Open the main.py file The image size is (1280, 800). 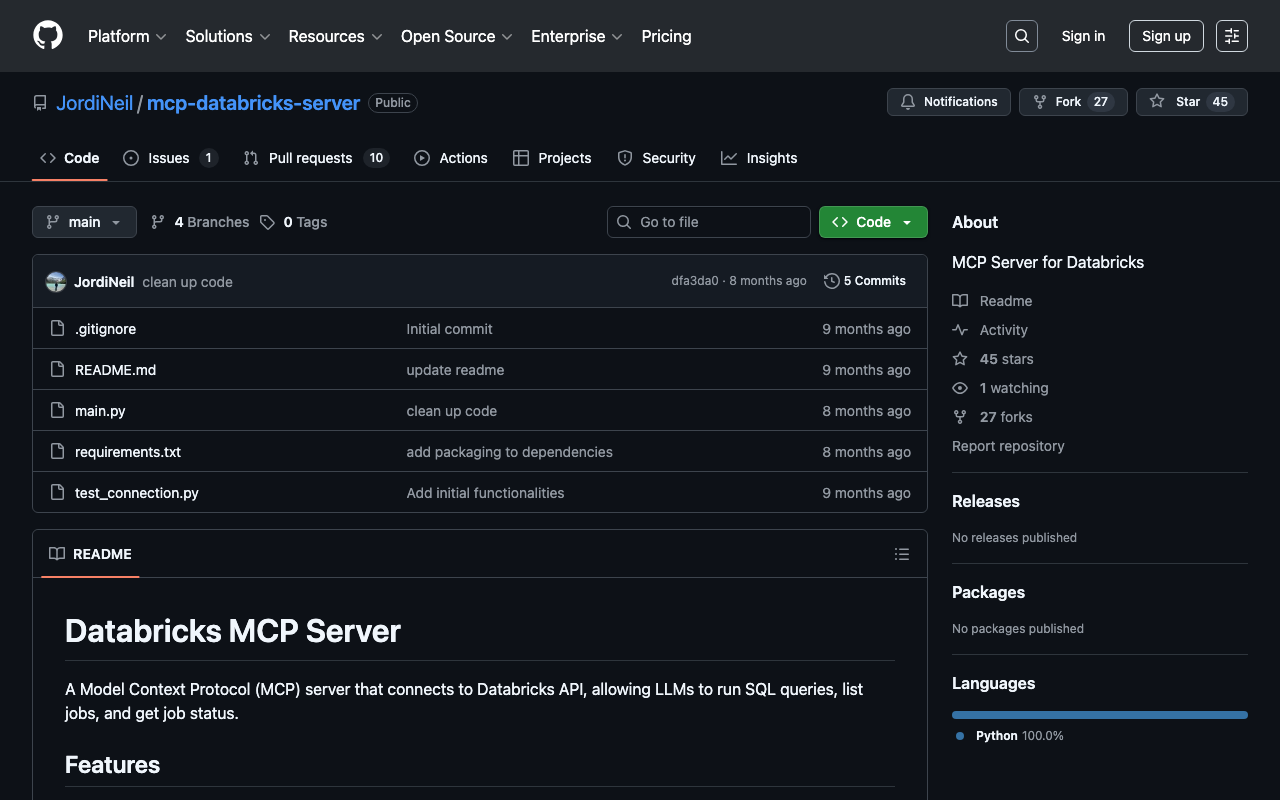pos(100,411)
